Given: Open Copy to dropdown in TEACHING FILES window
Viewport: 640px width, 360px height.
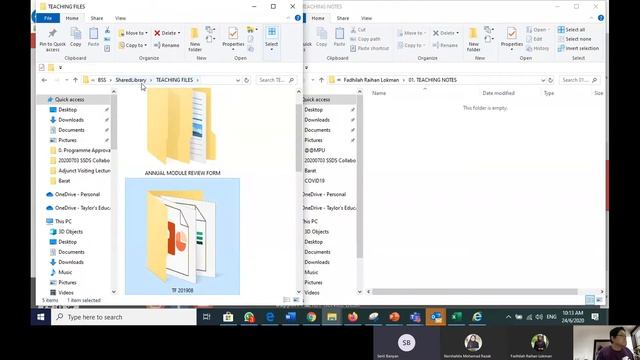Looking at the screenshot, I should click(133, 45).
